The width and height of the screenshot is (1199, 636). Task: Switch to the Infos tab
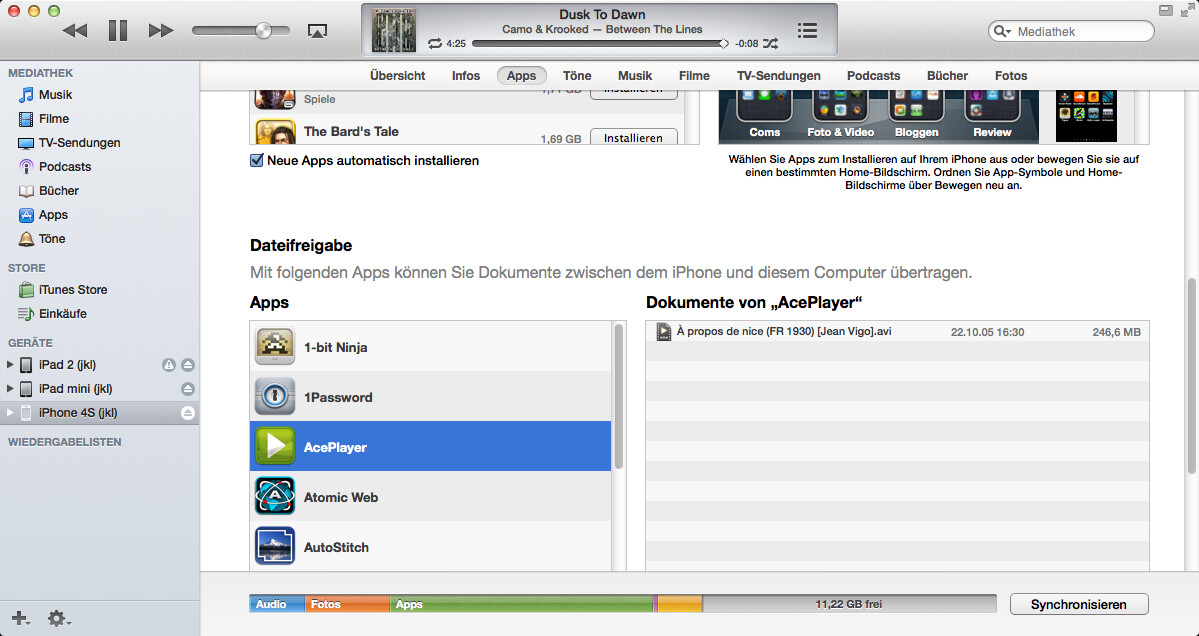466,76
